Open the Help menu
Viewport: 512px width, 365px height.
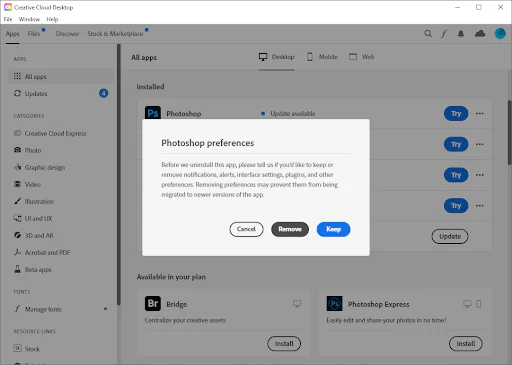point(52,19)
